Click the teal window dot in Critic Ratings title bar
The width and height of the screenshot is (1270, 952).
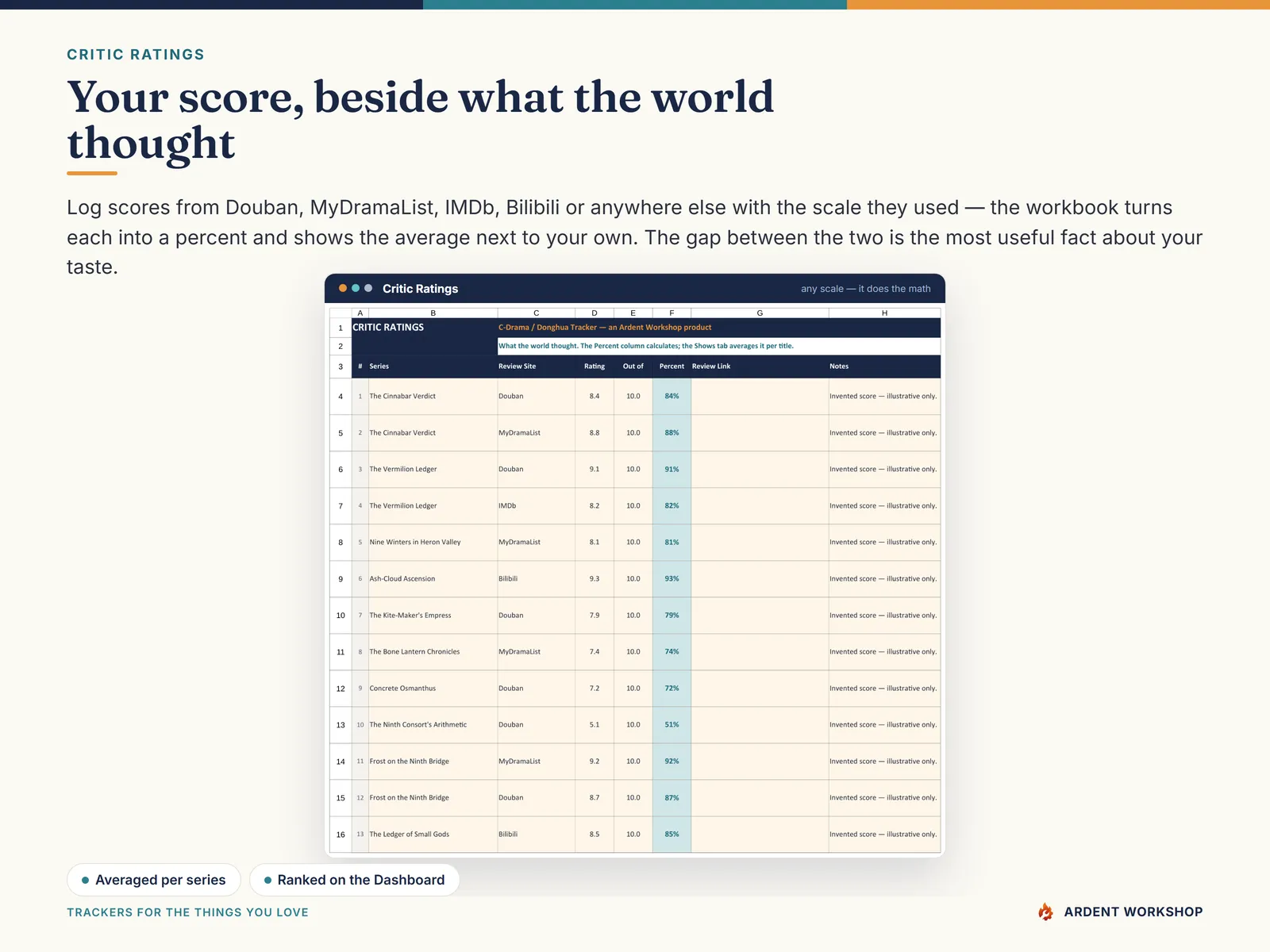356,288
